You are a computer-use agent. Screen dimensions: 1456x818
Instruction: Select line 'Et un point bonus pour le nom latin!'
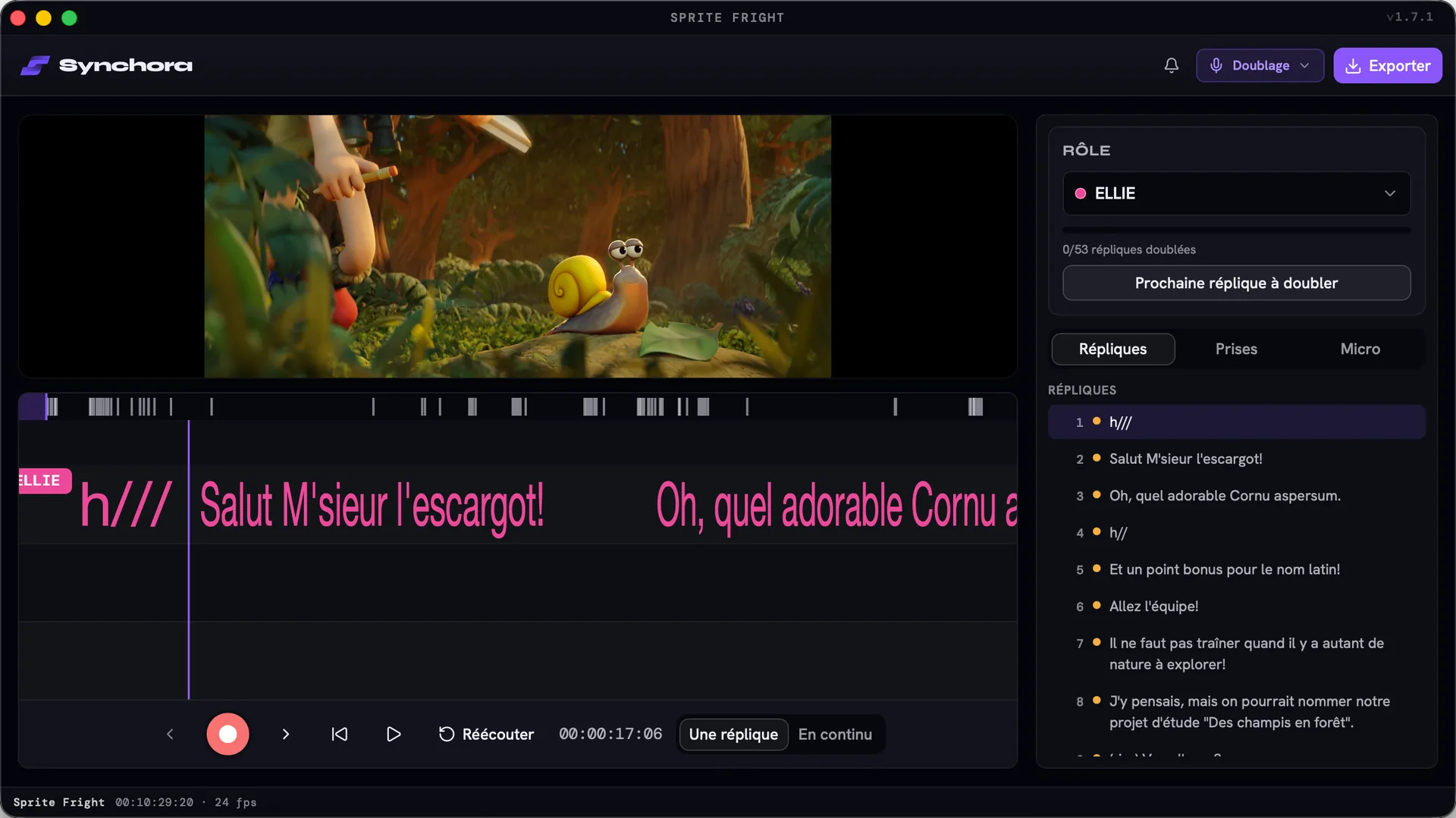coord(1236,569)
